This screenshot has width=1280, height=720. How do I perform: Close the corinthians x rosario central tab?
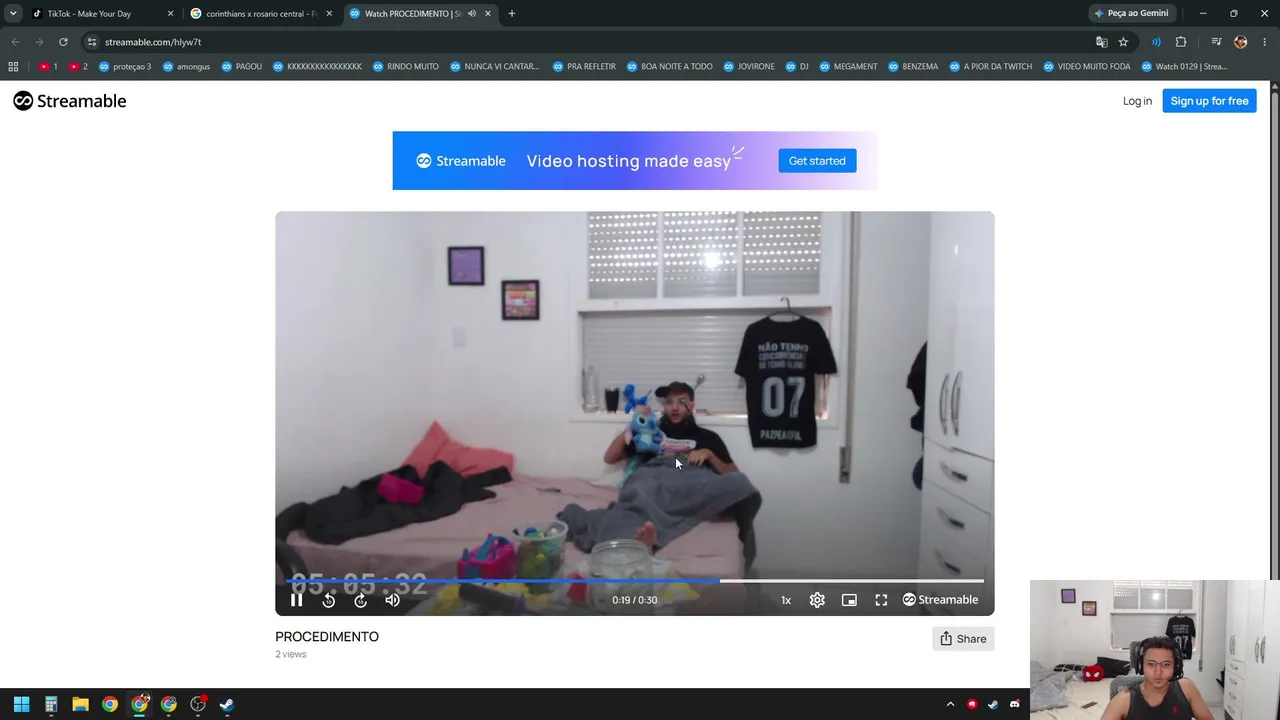tap(329, 14)
